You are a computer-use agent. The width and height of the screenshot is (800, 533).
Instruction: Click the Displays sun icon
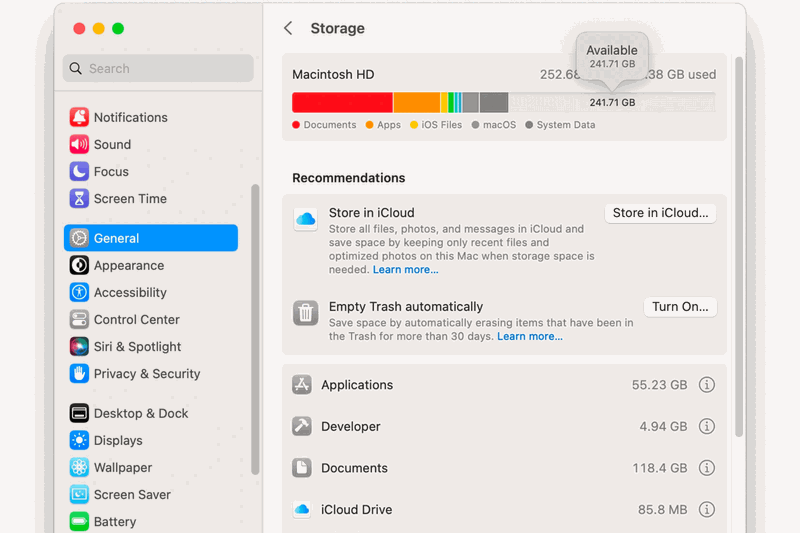[x=79, y=440]
